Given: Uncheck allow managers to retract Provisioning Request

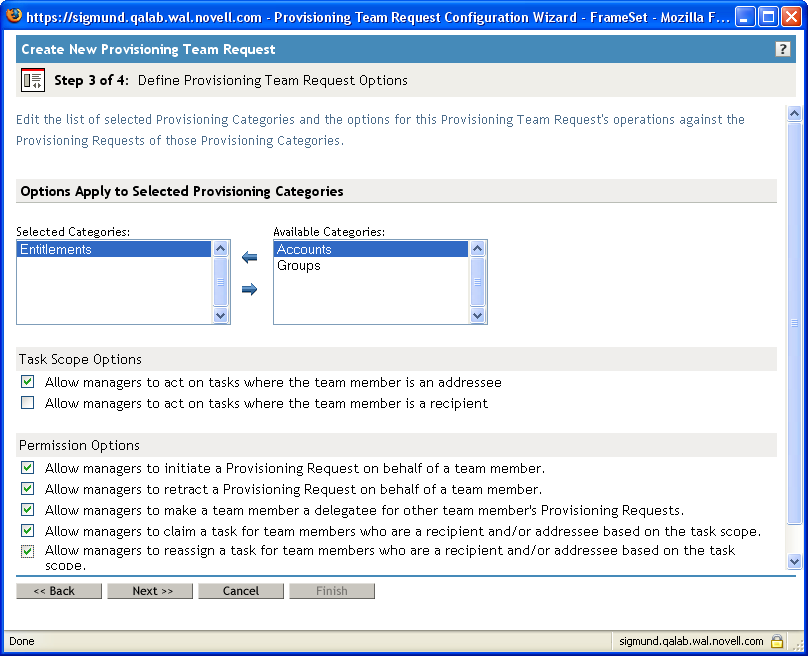Looking at the screenshot, I should tap(28, 489).
